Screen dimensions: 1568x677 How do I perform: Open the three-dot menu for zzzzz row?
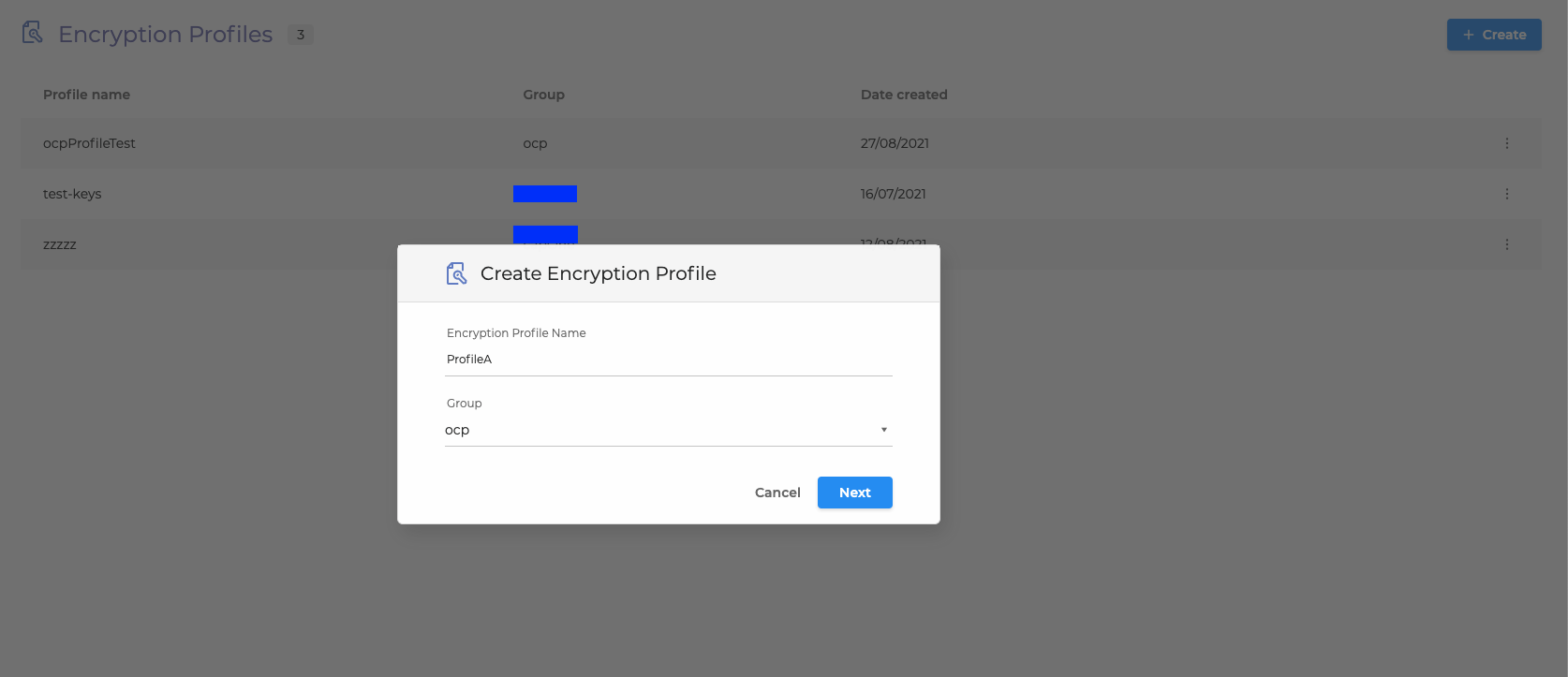point(1506,244)
